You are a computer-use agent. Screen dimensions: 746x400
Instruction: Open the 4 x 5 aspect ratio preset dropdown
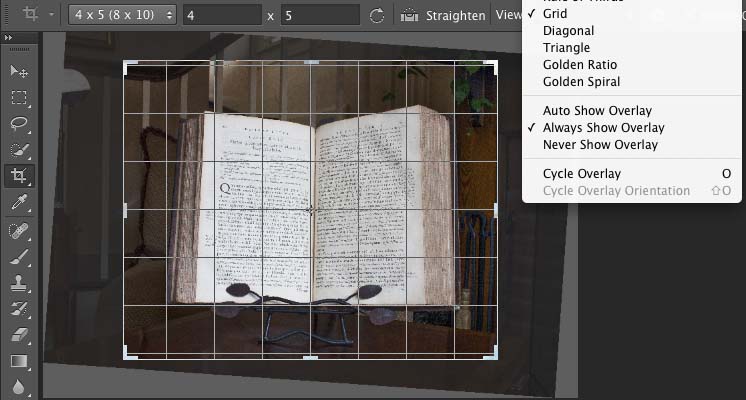[123, 15]
